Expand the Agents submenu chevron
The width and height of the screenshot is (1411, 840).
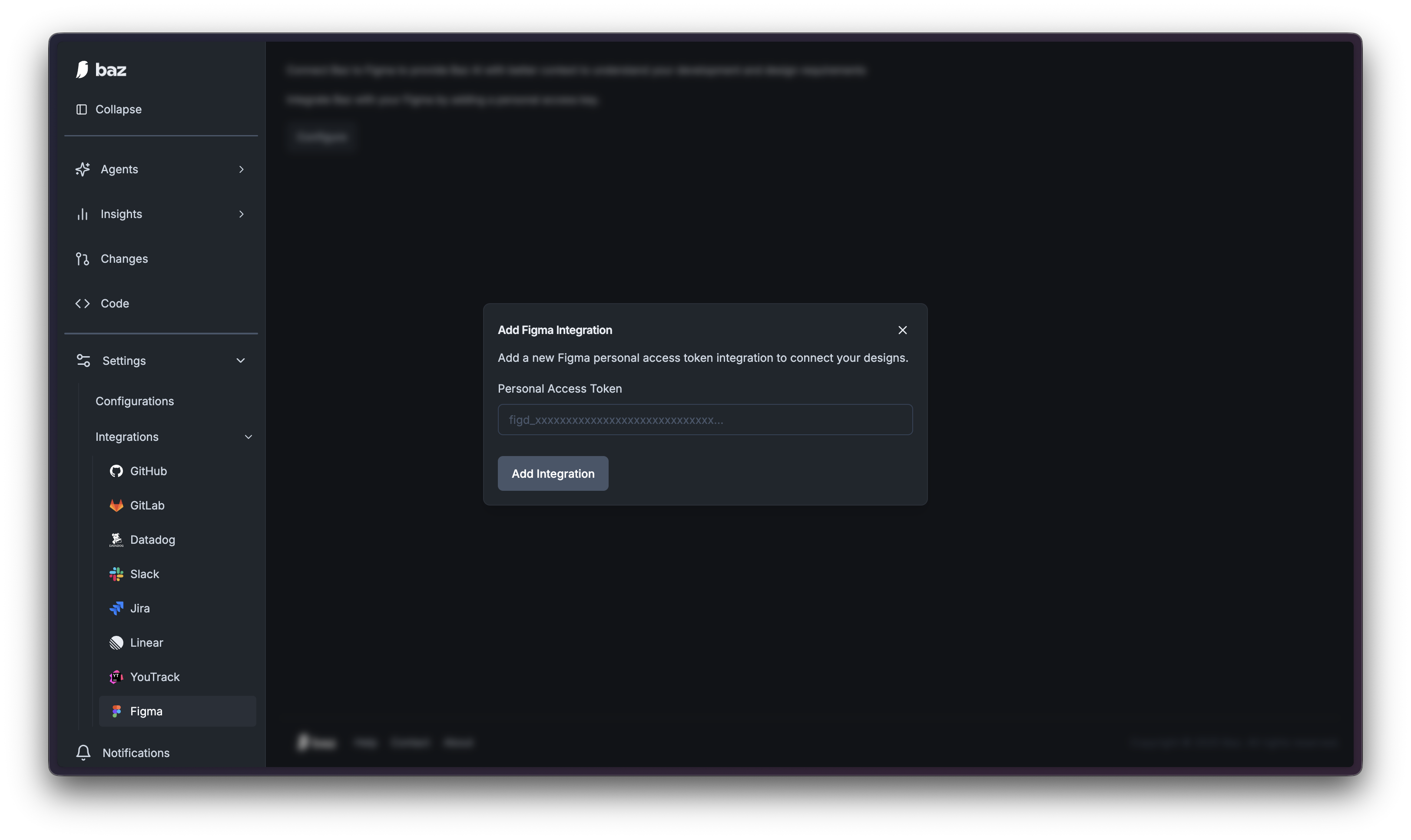[242, 169]
